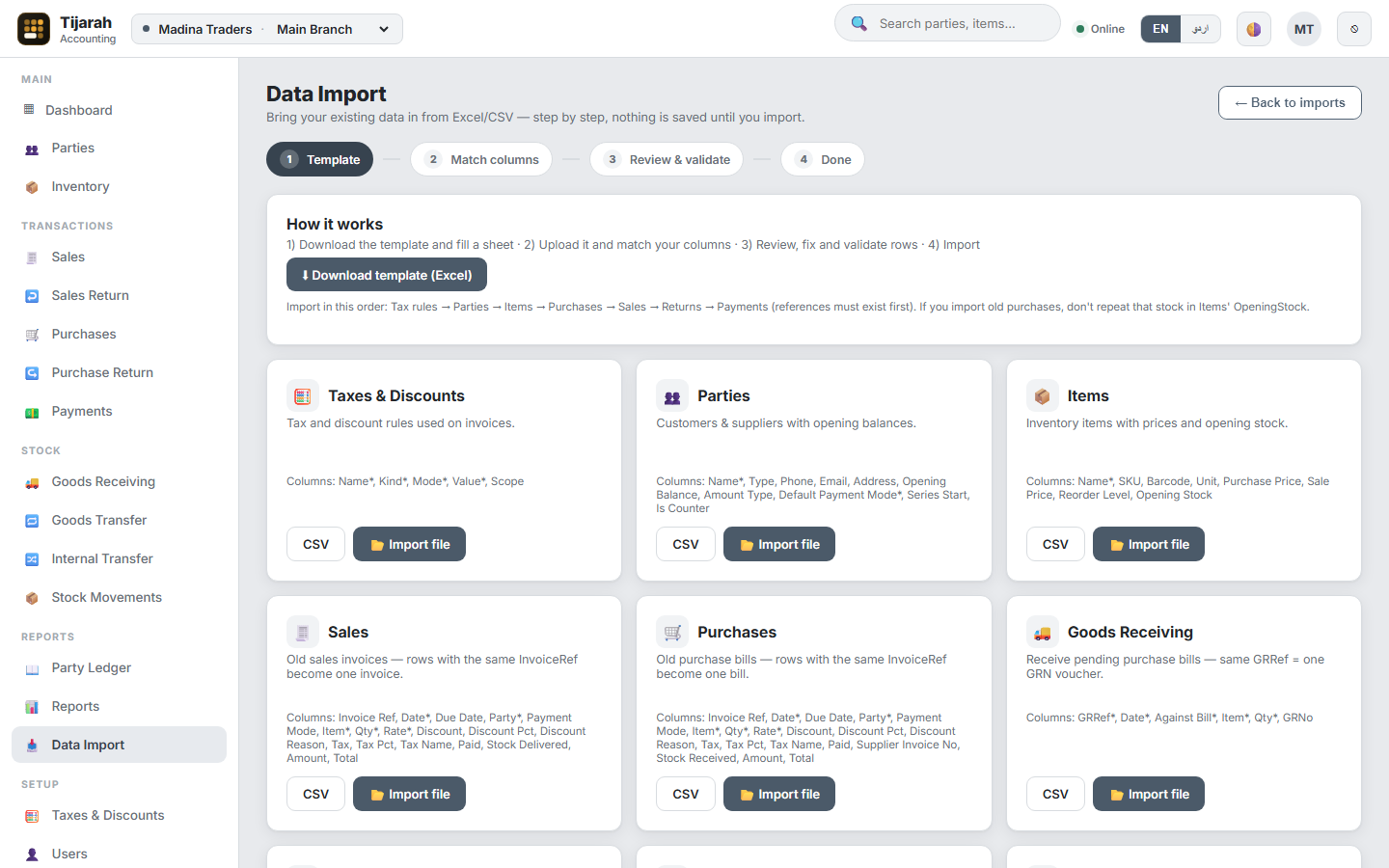Switch language to English (EN)
Image resolution: width=1389 pixels, height=868 pixels.
pyautogui.click(x=1160, y=29)
